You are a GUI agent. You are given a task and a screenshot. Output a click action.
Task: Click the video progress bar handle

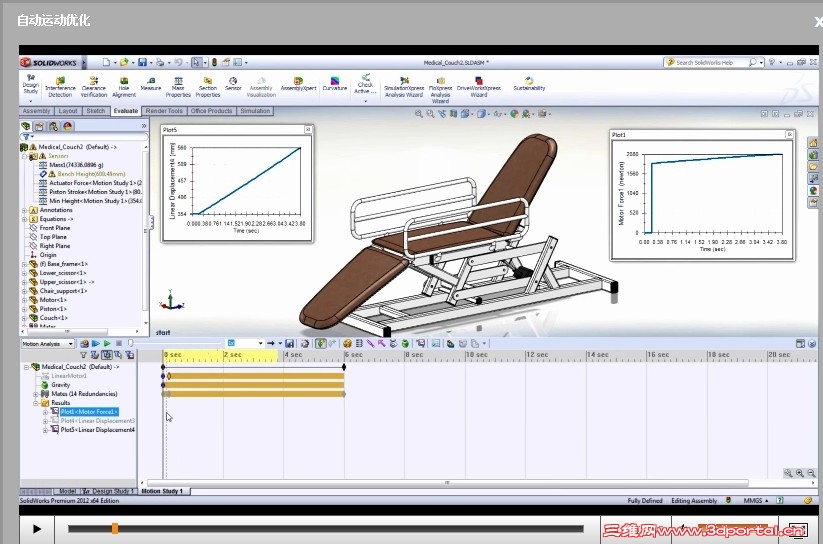pos(114,529)
